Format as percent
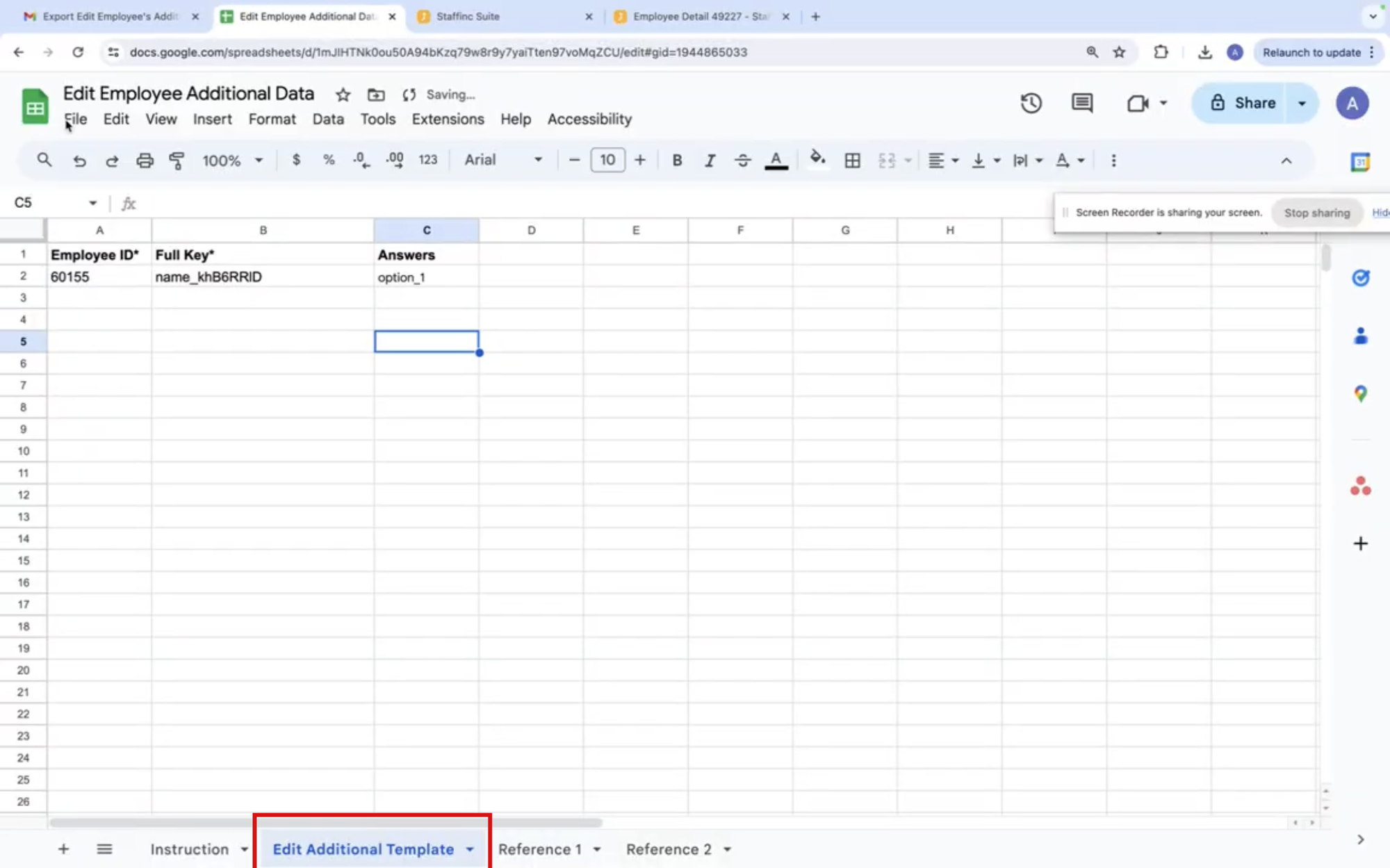The image size is (1390, 868). (329, 160)
